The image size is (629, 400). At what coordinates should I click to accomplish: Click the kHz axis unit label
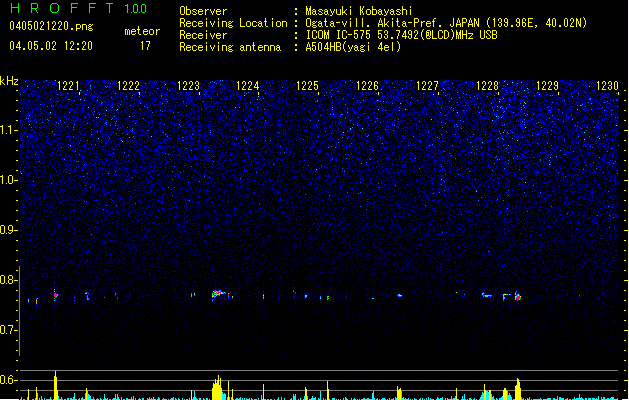tap(9, 81)
